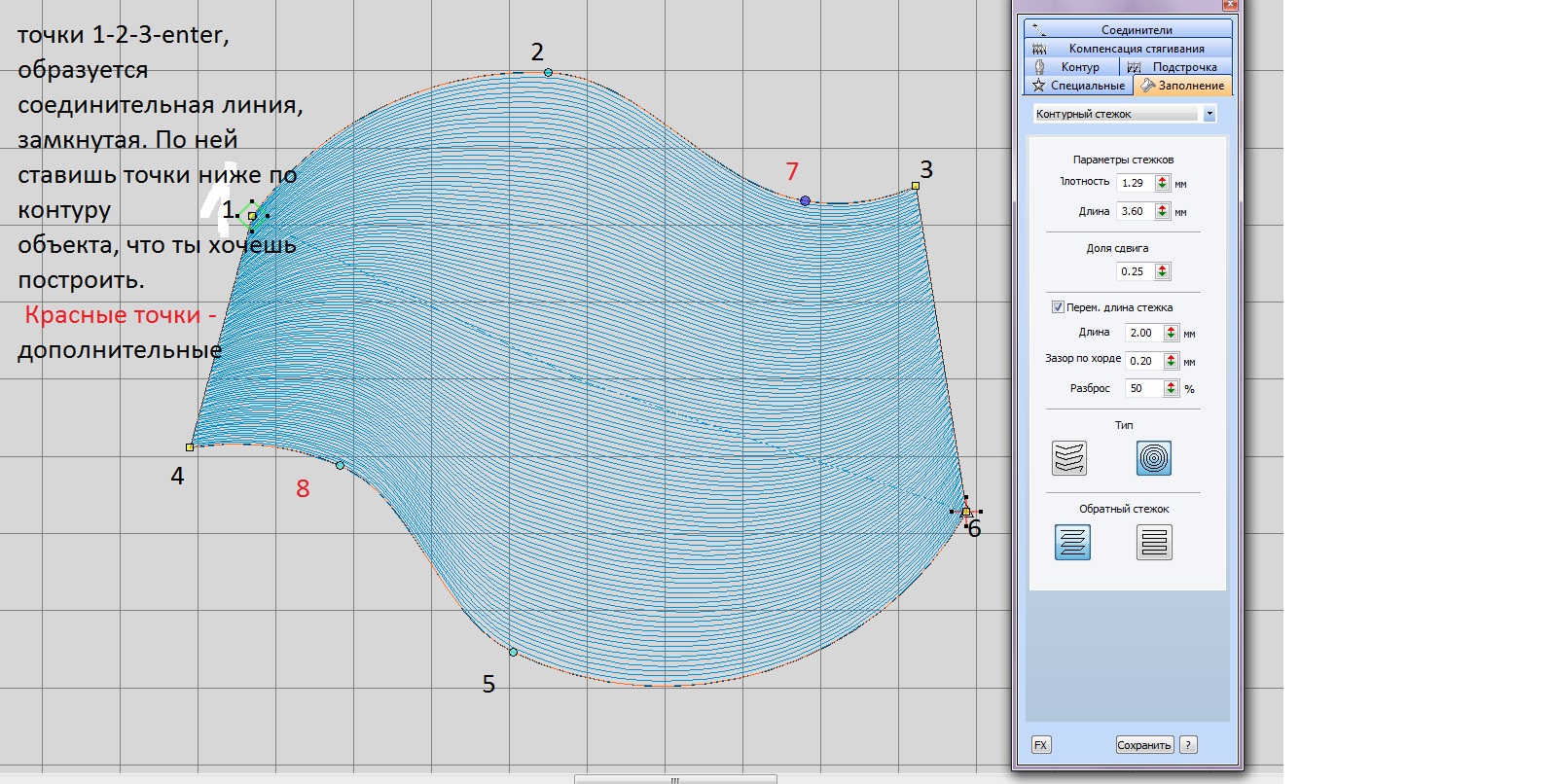Click the horizontal scrollbar at the bottom
This screenshot has width=1552, height=784.
[x=675, y=779]
